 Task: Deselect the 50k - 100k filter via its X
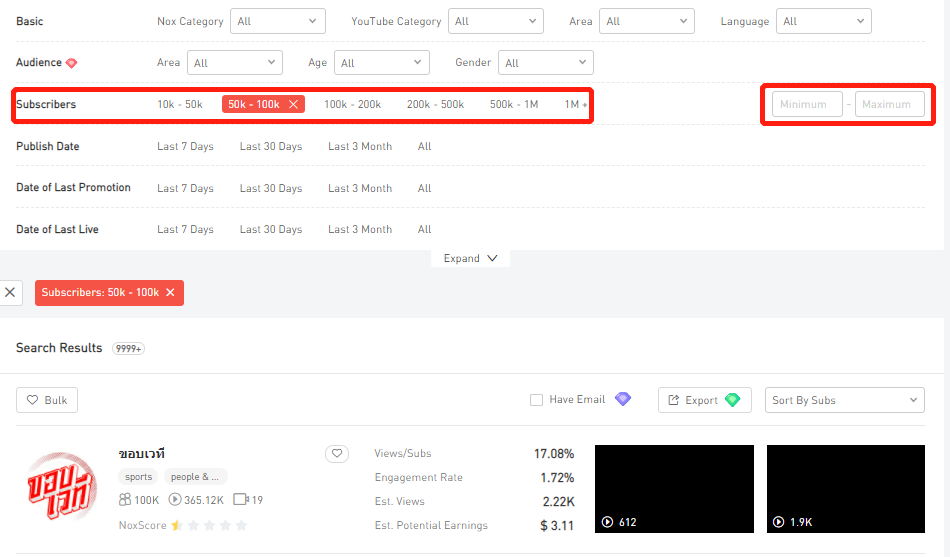[293, 104]
